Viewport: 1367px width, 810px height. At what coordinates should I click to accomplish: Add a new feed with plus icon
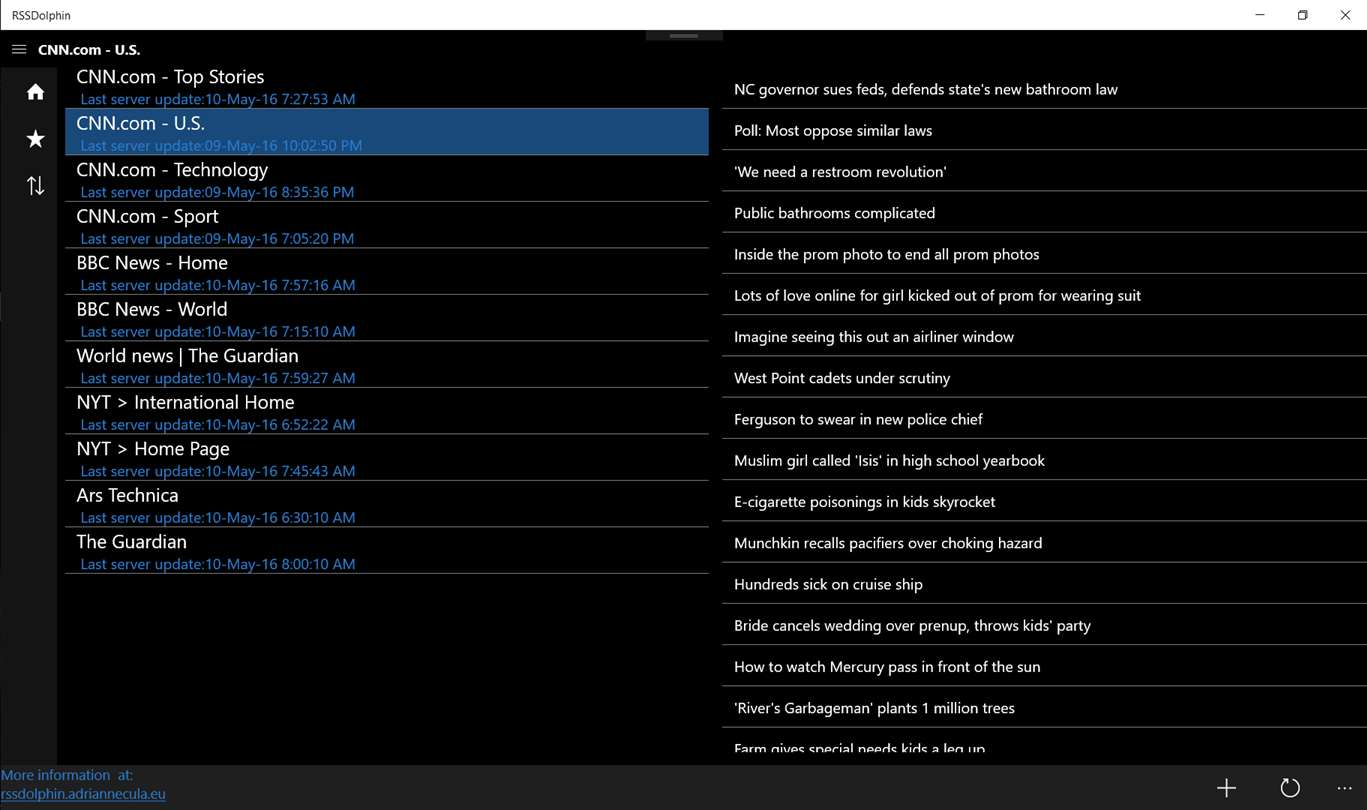click(1226, 788)
